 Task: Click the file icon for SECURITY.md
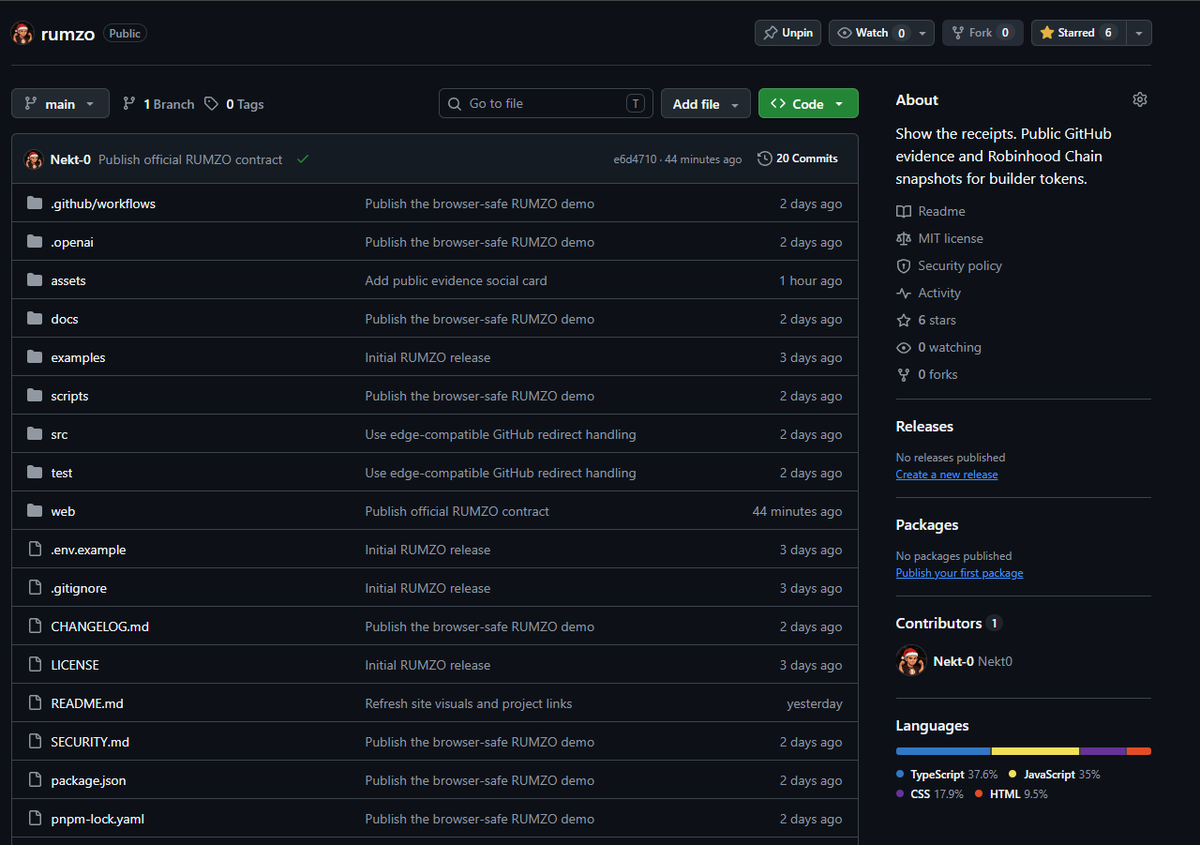coord(35,742)
